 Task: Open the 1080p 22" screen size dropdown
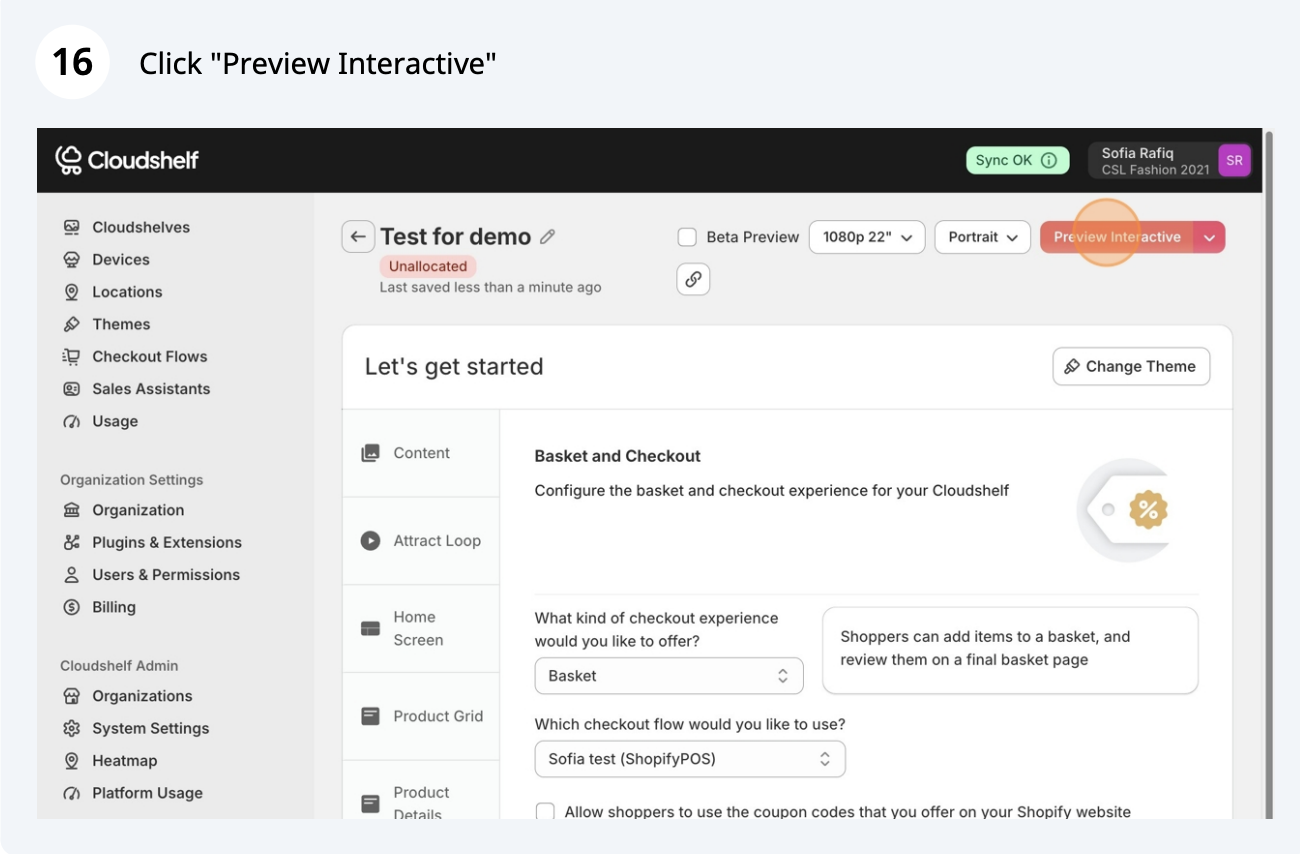point(867,237)
